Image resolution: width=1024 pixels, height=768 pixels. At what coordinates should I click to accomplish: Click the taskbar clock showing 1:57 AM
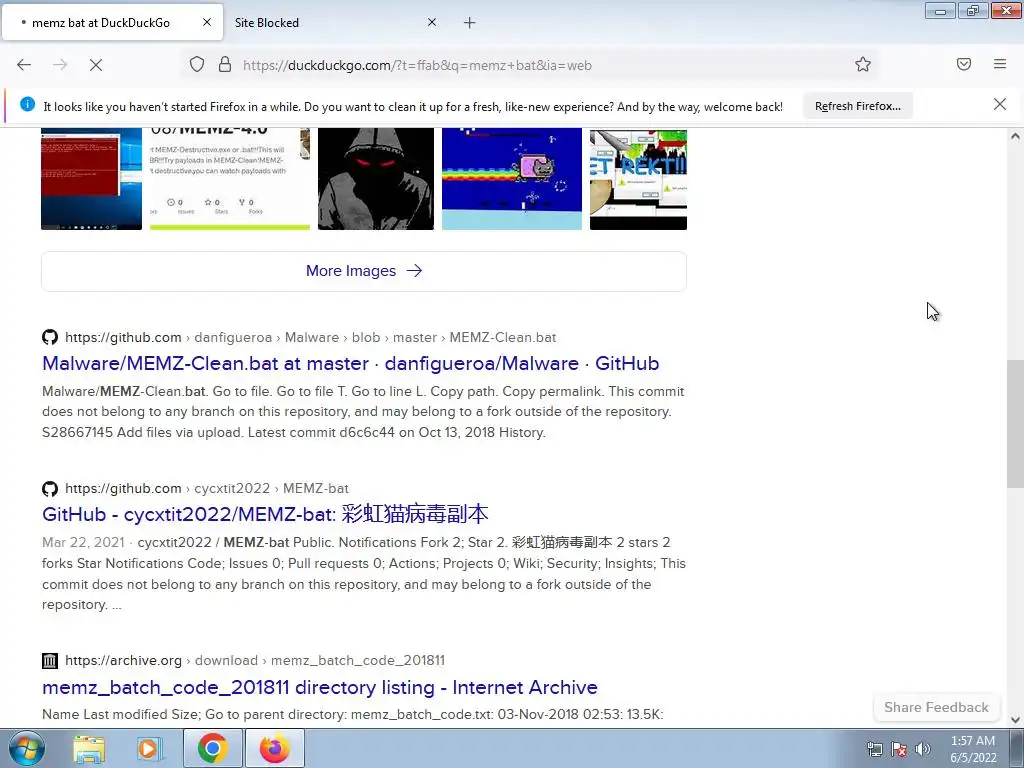[973, 749]
